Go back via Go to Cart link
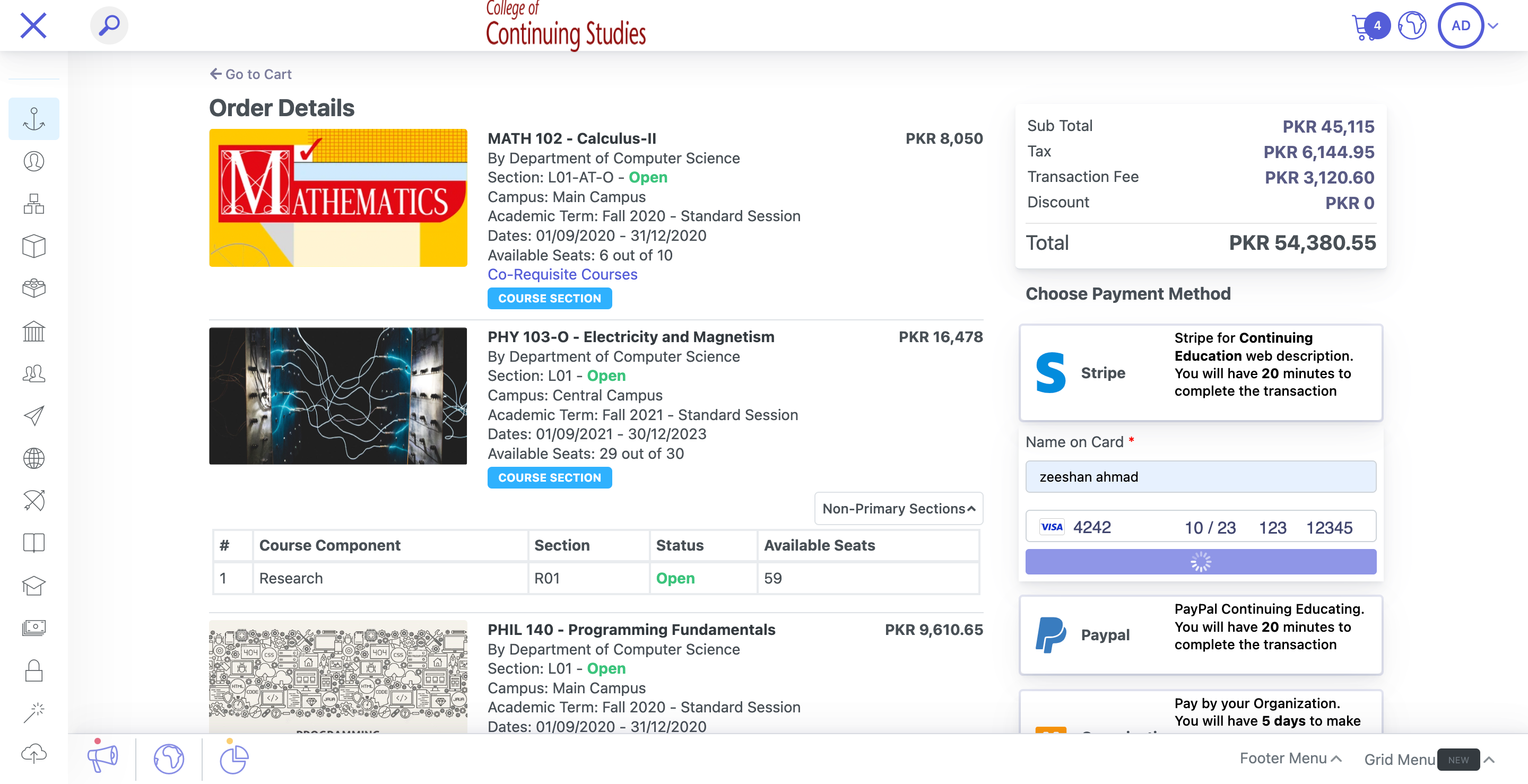The height and width of the screenshot is (784, 1528). pos(250,74)
